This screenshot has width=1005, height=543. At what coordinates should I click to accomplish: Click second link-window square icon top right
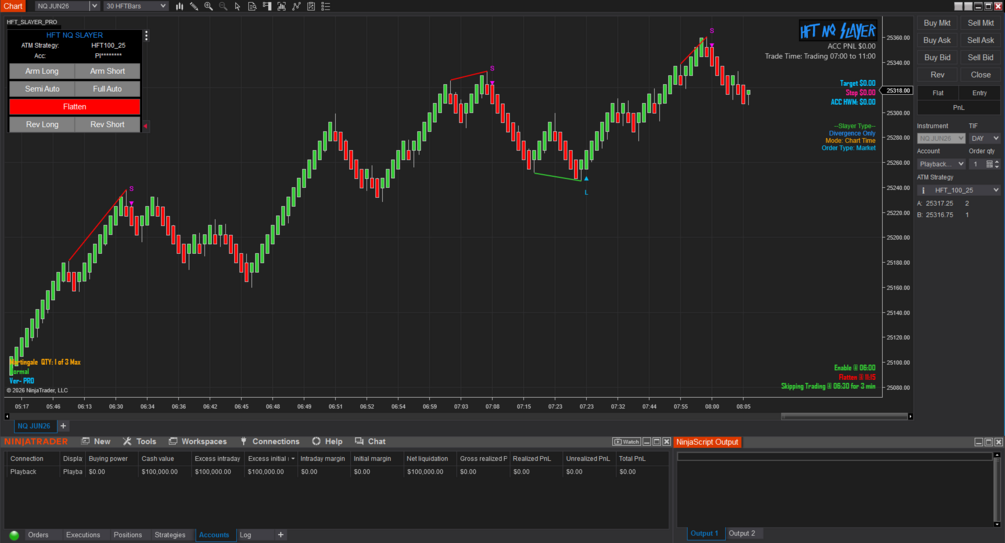[x=968, y=6]
